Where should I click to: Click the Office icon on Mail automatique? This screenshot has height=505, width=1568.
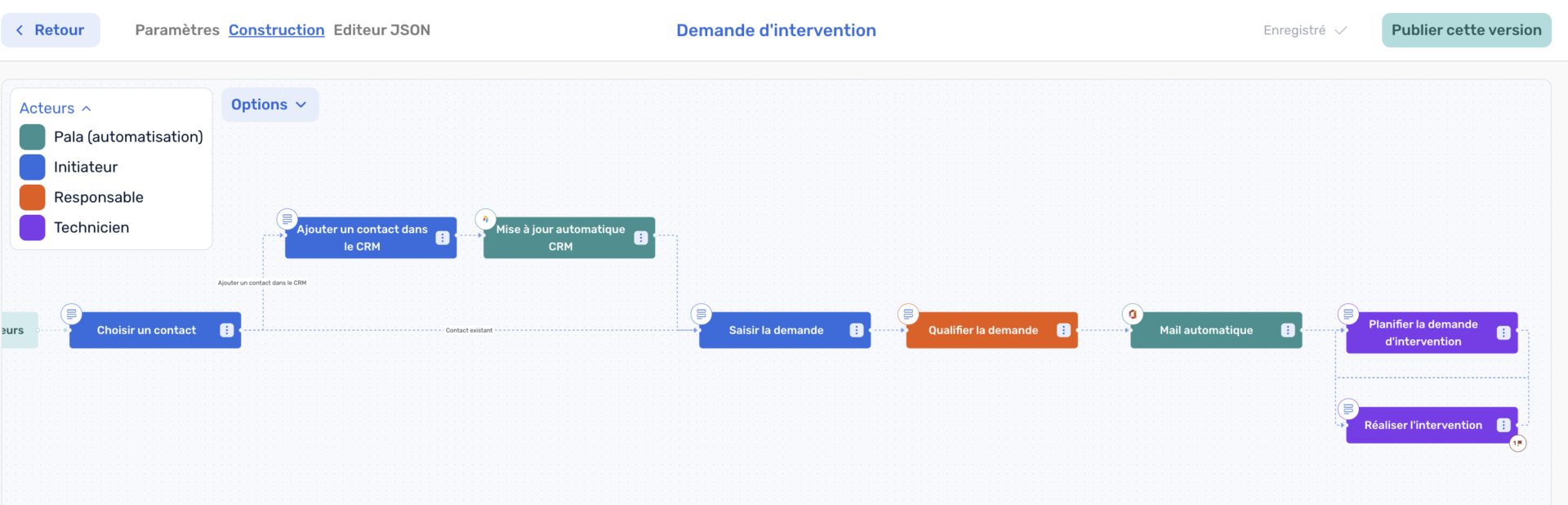click(1132, 314)
